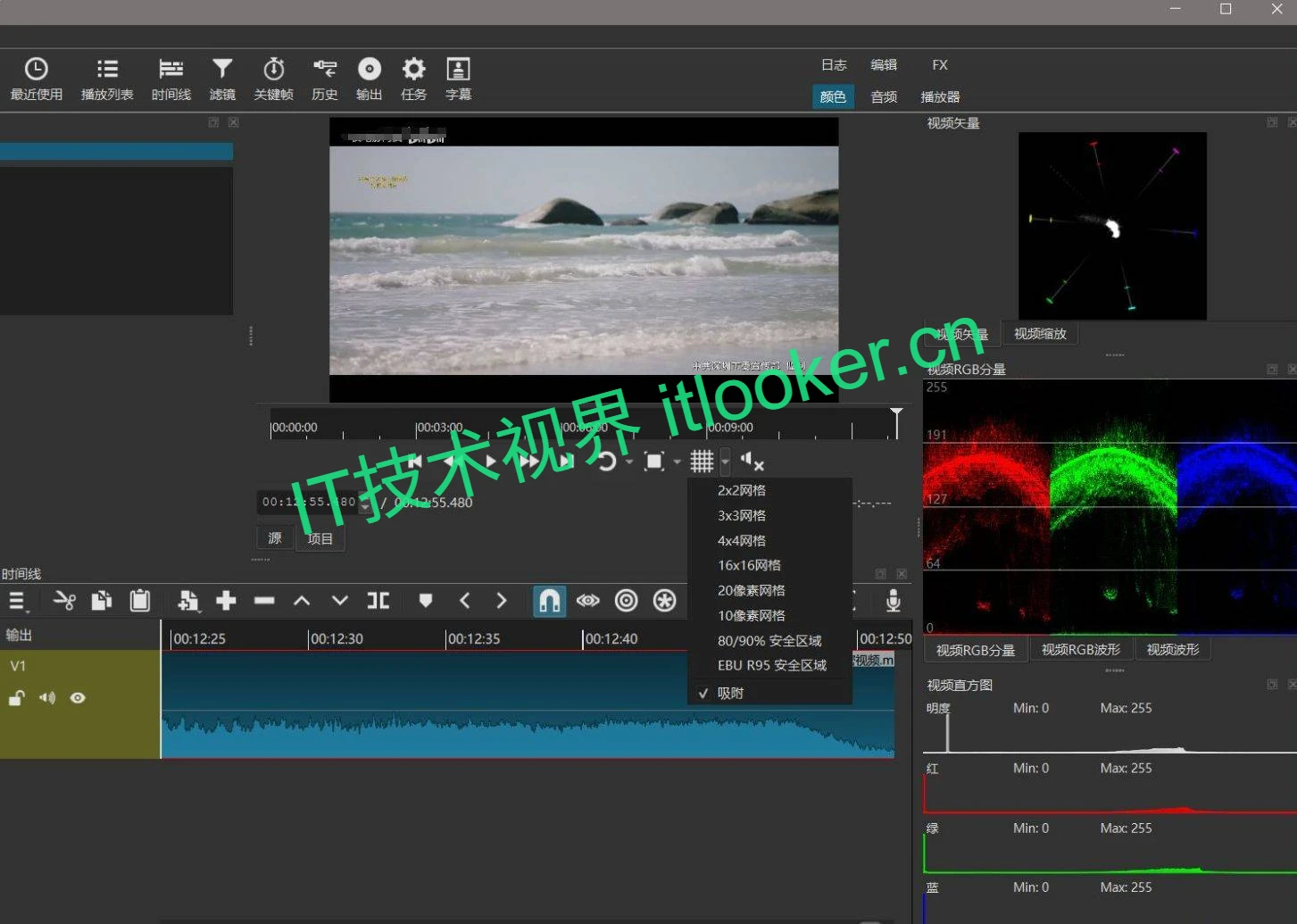
Task: Open the 字幕 (Subtitles) panel
Action: pos(458,78)
